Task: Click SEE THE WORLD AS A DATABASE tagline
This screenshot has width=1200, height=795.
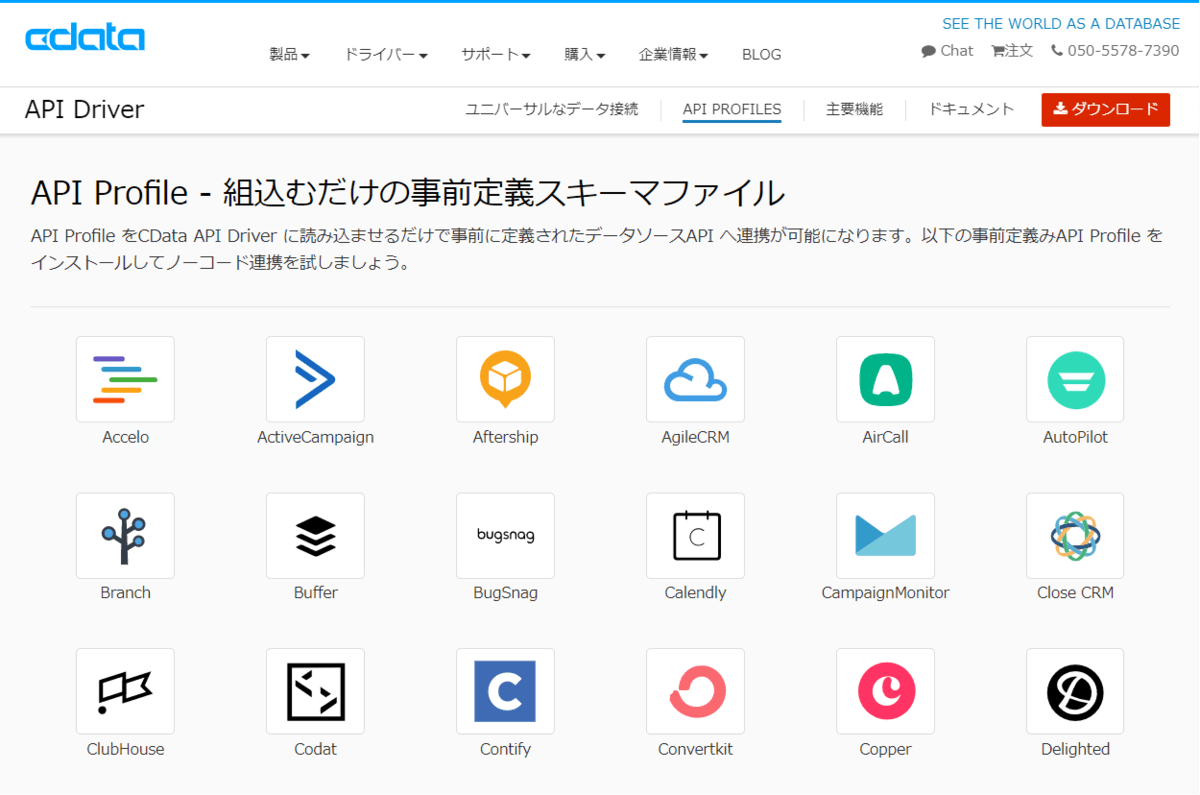Action: 1061,24
